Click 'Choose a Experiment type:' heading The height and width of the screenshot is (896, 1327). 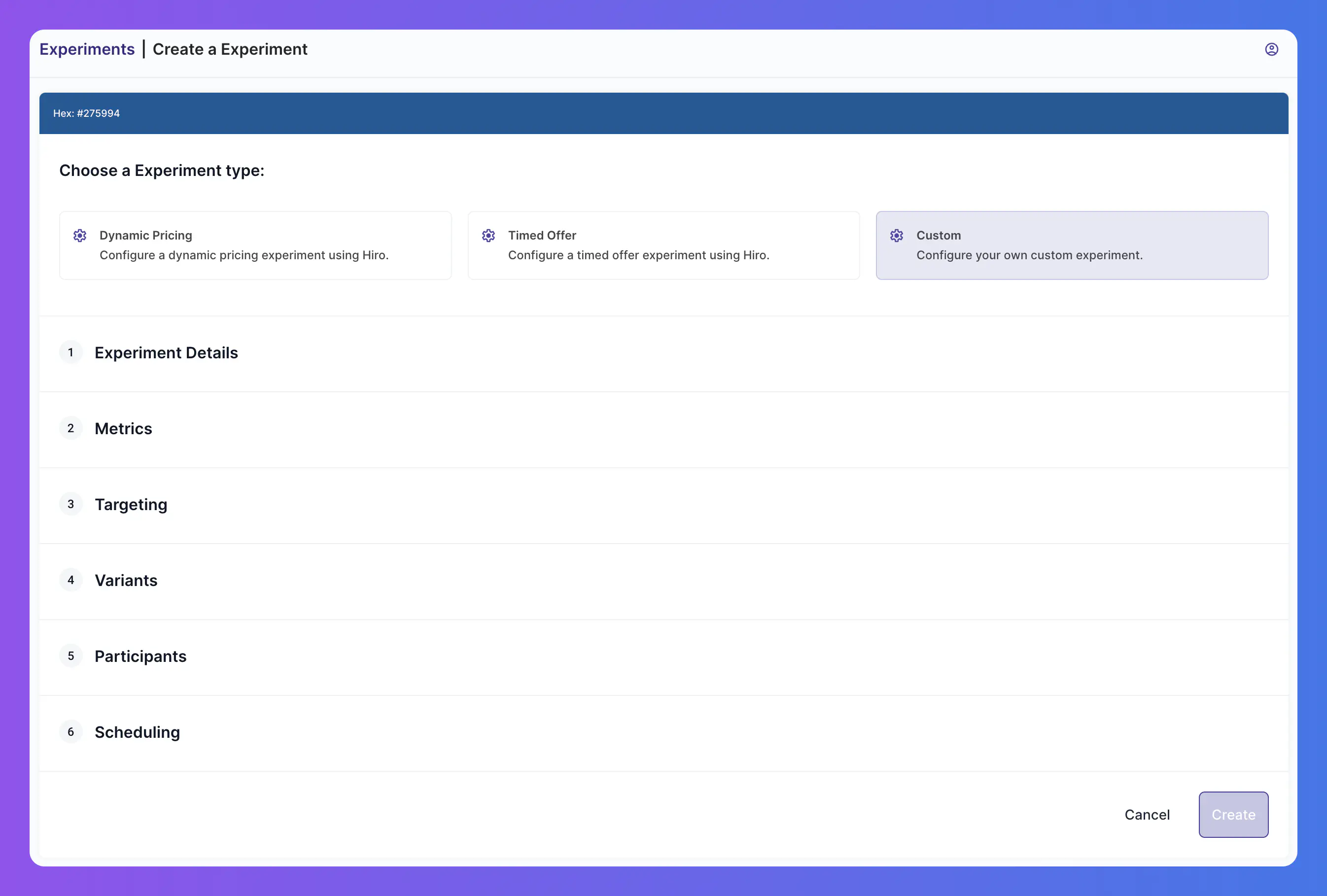click(x=162, y=170)
